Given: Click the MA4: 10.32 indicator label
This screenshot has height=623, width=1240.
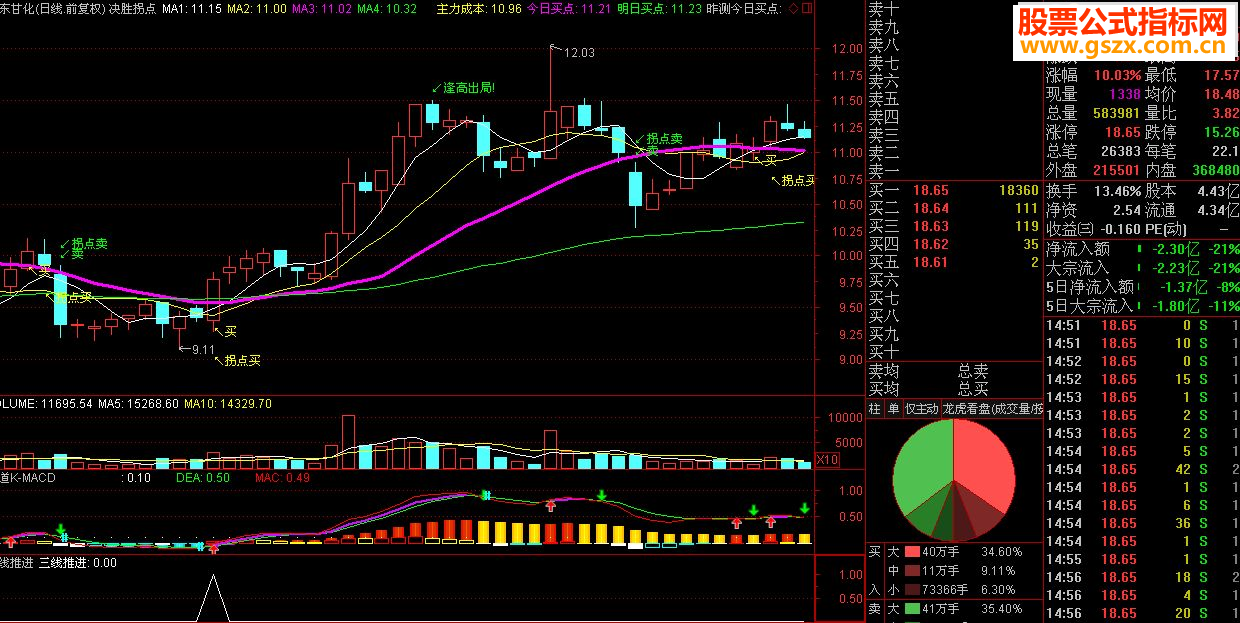Looking at the screenshot, I should point(387,9).
